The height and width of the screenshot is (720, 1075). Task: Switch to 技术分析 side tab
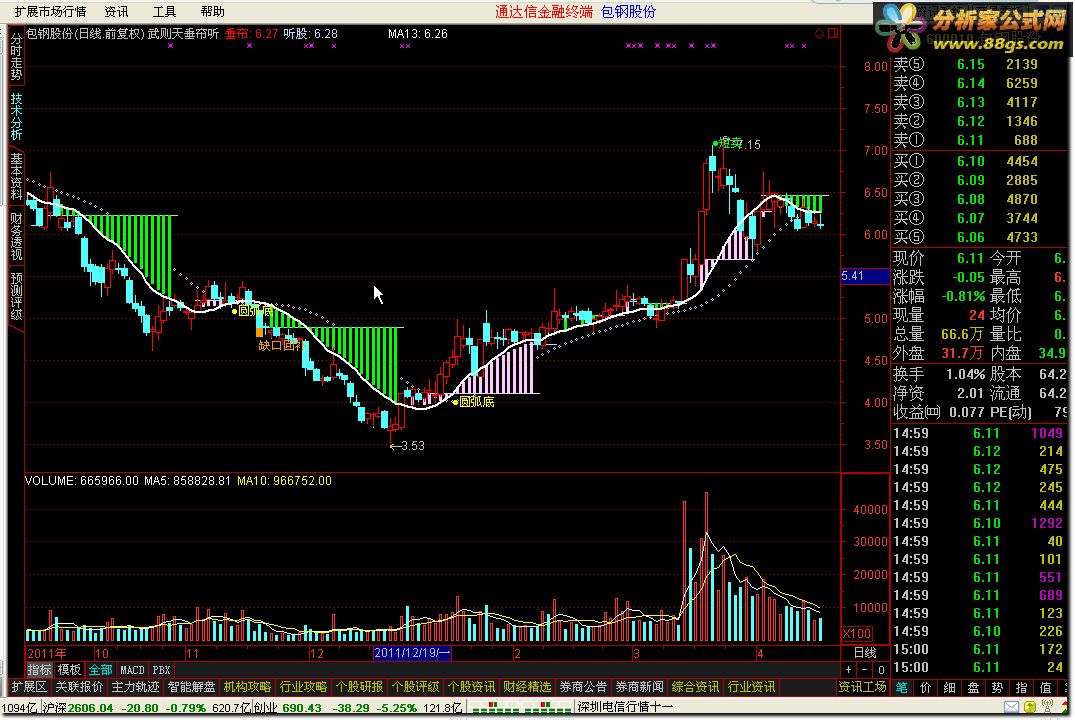pyautogui.click(x=16, y=116)
